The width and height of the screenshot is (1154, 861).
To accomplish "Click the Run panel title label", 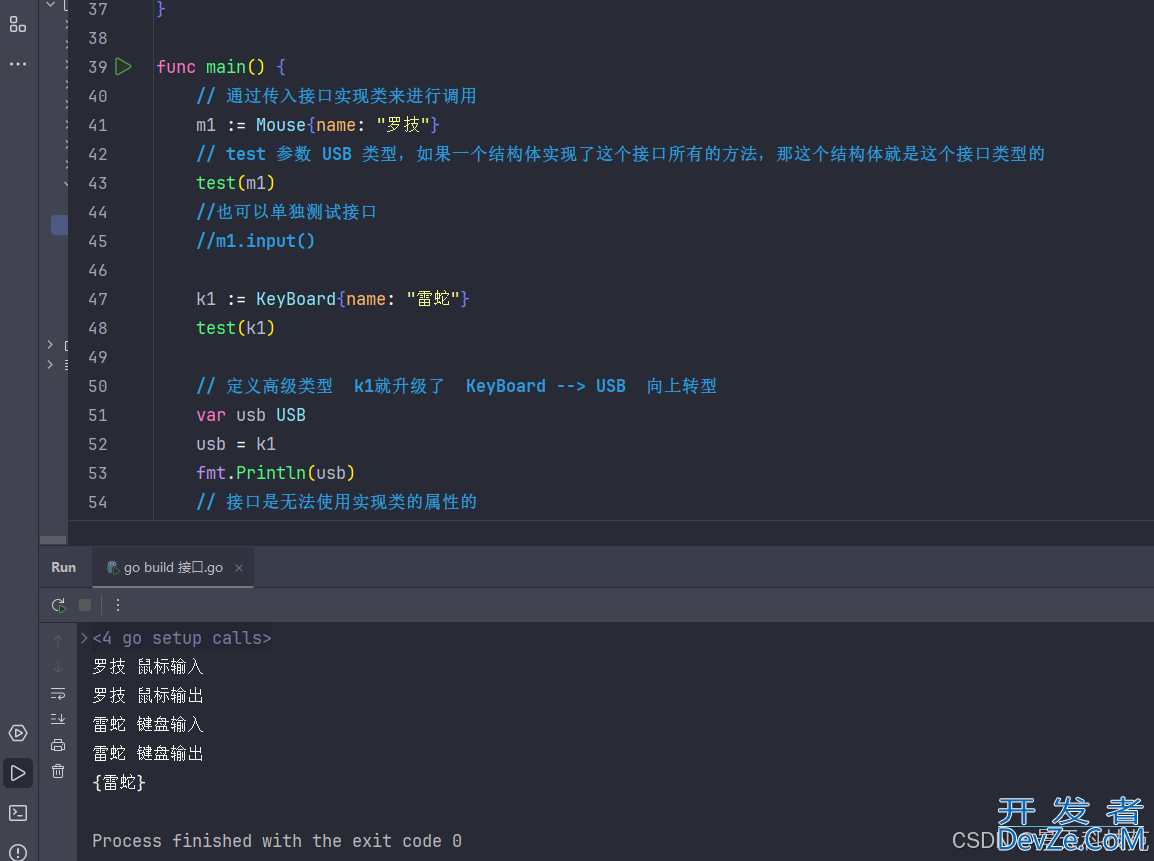I will [x=64, y=567].
